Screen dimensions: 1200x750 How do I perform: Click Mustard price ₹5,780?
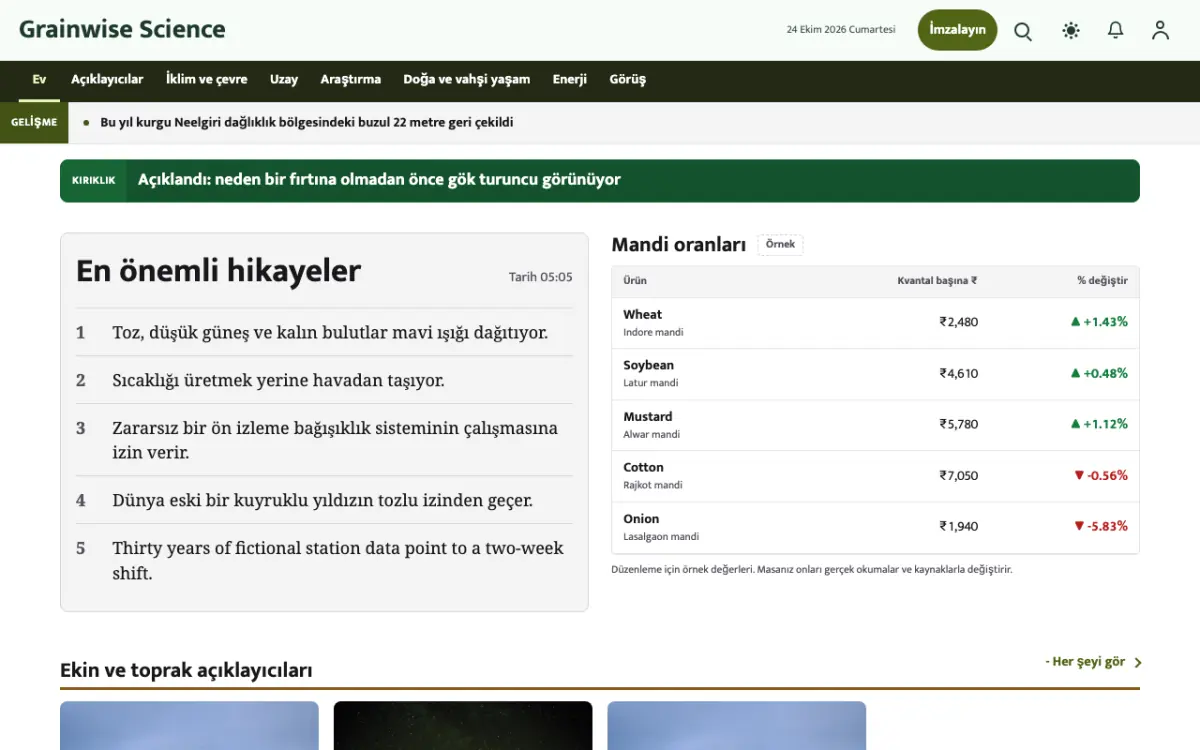point(959,424)
